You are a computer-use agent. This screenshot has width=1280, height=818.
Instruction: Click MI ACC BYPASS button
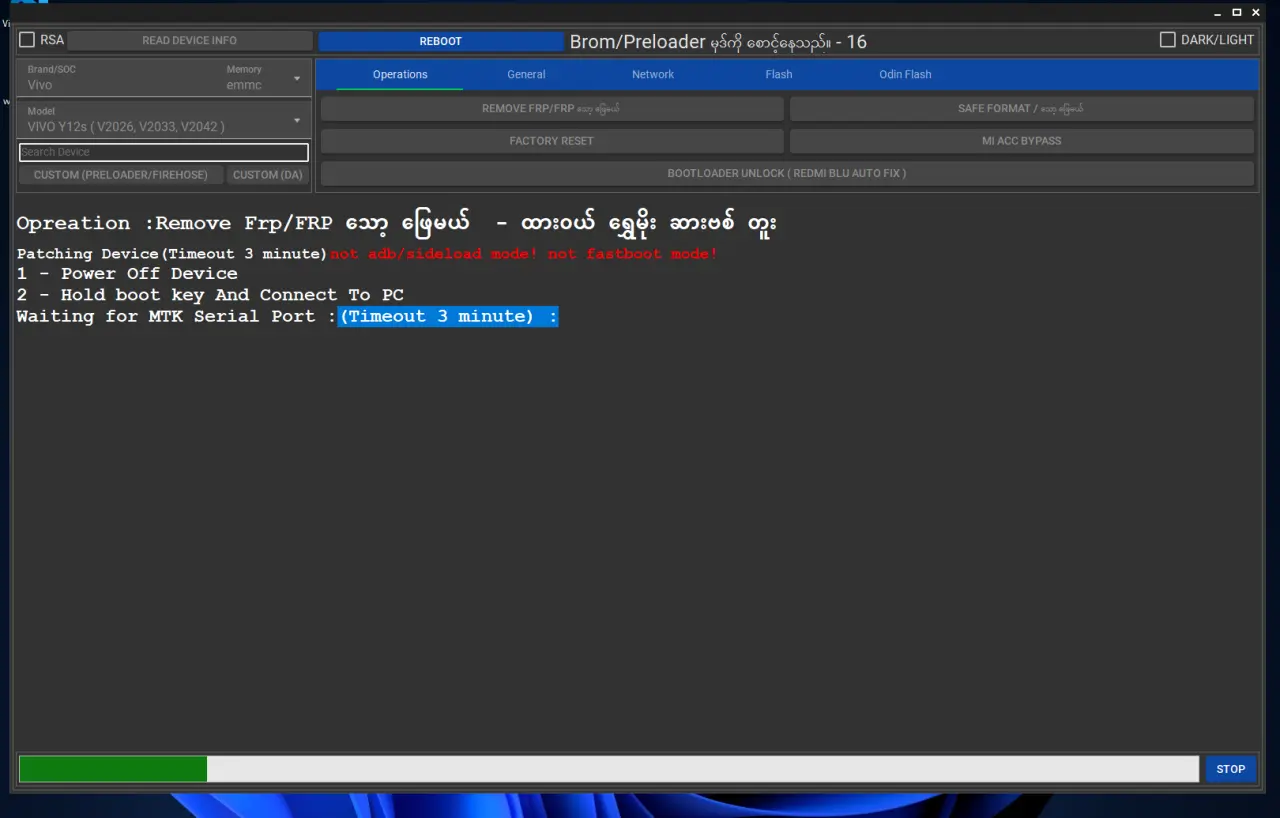click(x=1021, y=141)
